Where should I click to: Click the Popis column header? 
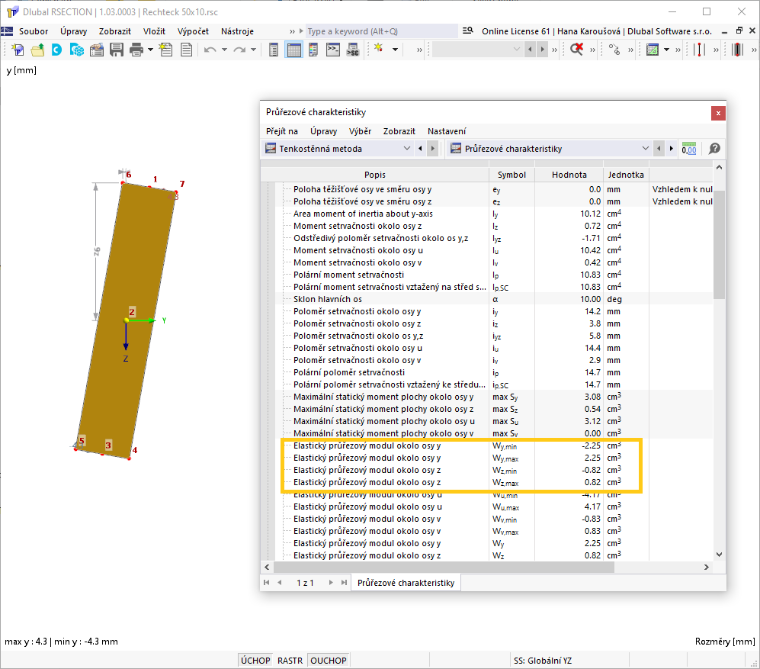[x=375, y=175]
